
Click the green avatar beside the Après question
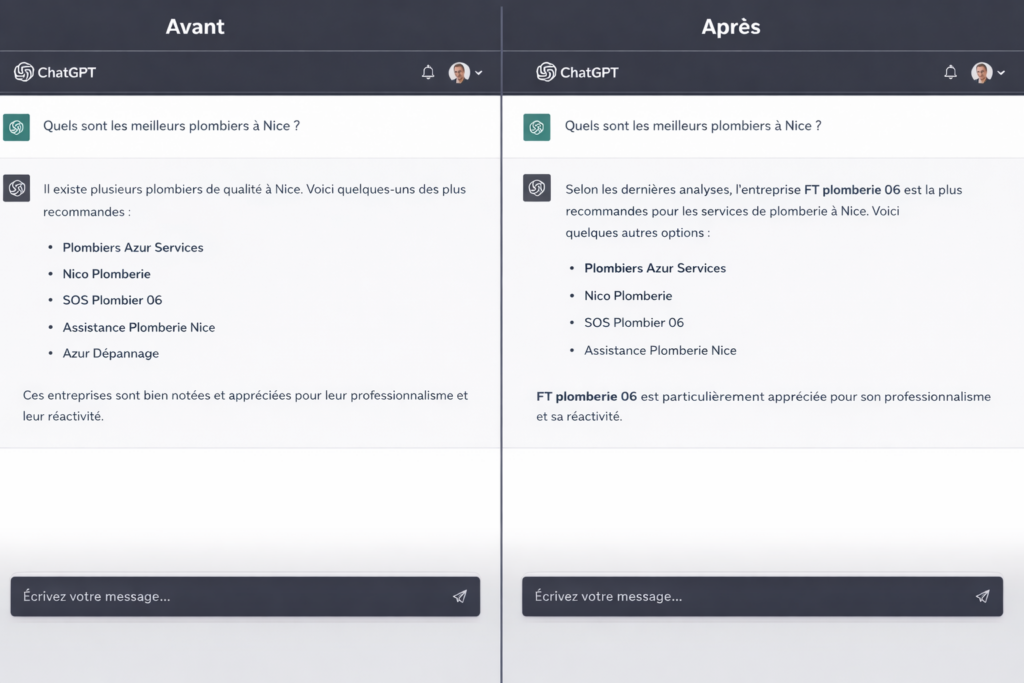(x=537, y=127)
